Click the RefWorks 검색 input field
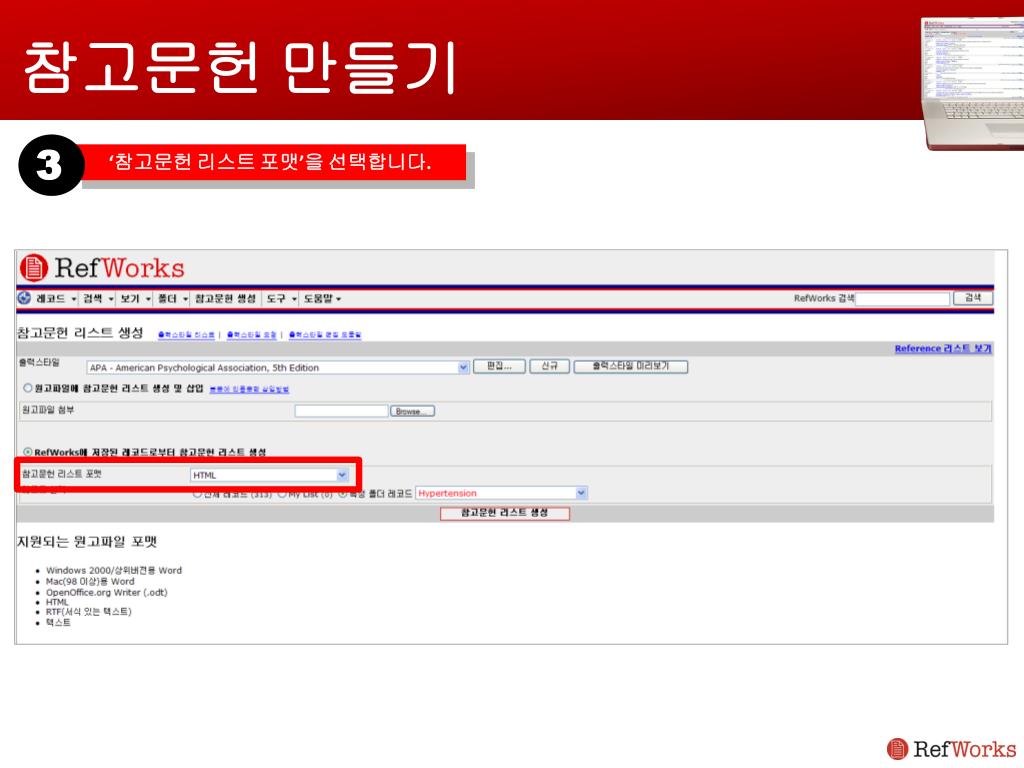1024x768 pixels. (x=903, y=298)
